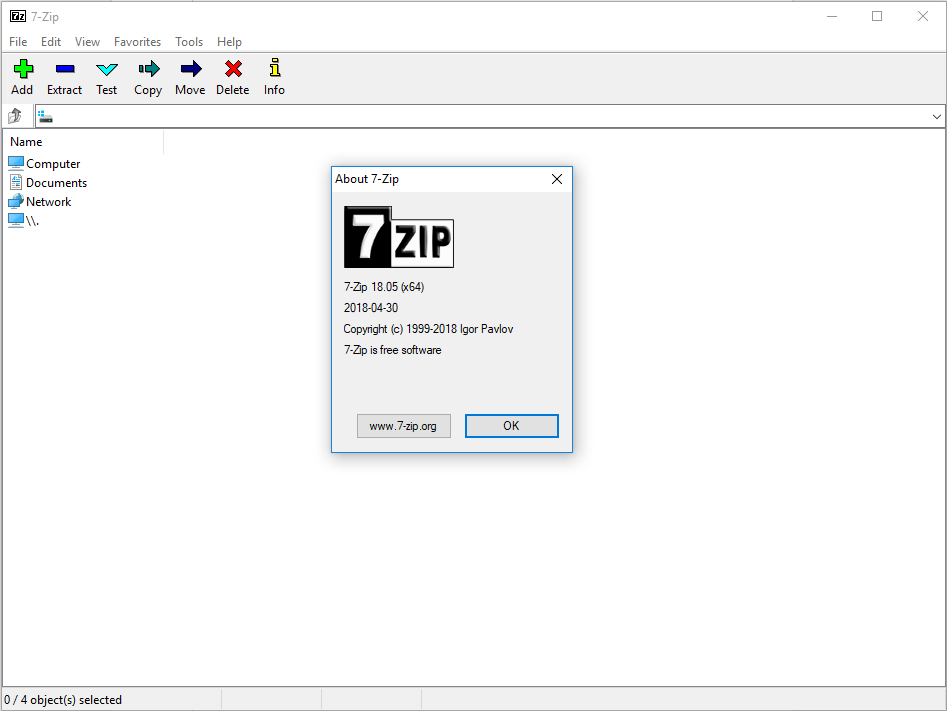Click the red Delete toolbar icon
Image resolution: width=947 pixels, height=711 pixels.
pyautogui.click(x=233, y=69)
